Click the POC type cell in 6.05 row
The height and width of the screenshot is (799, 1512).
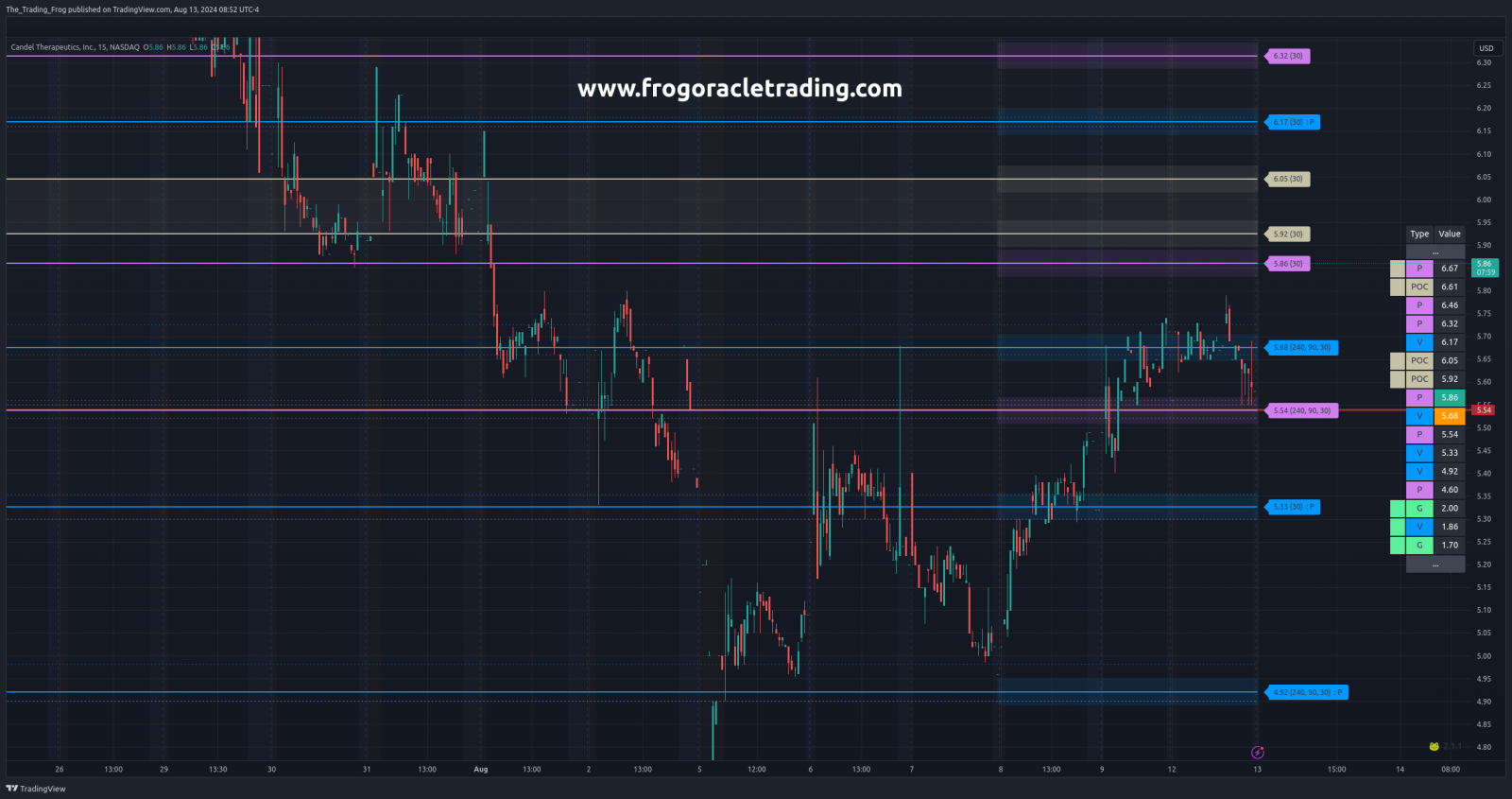(1419, 360)
